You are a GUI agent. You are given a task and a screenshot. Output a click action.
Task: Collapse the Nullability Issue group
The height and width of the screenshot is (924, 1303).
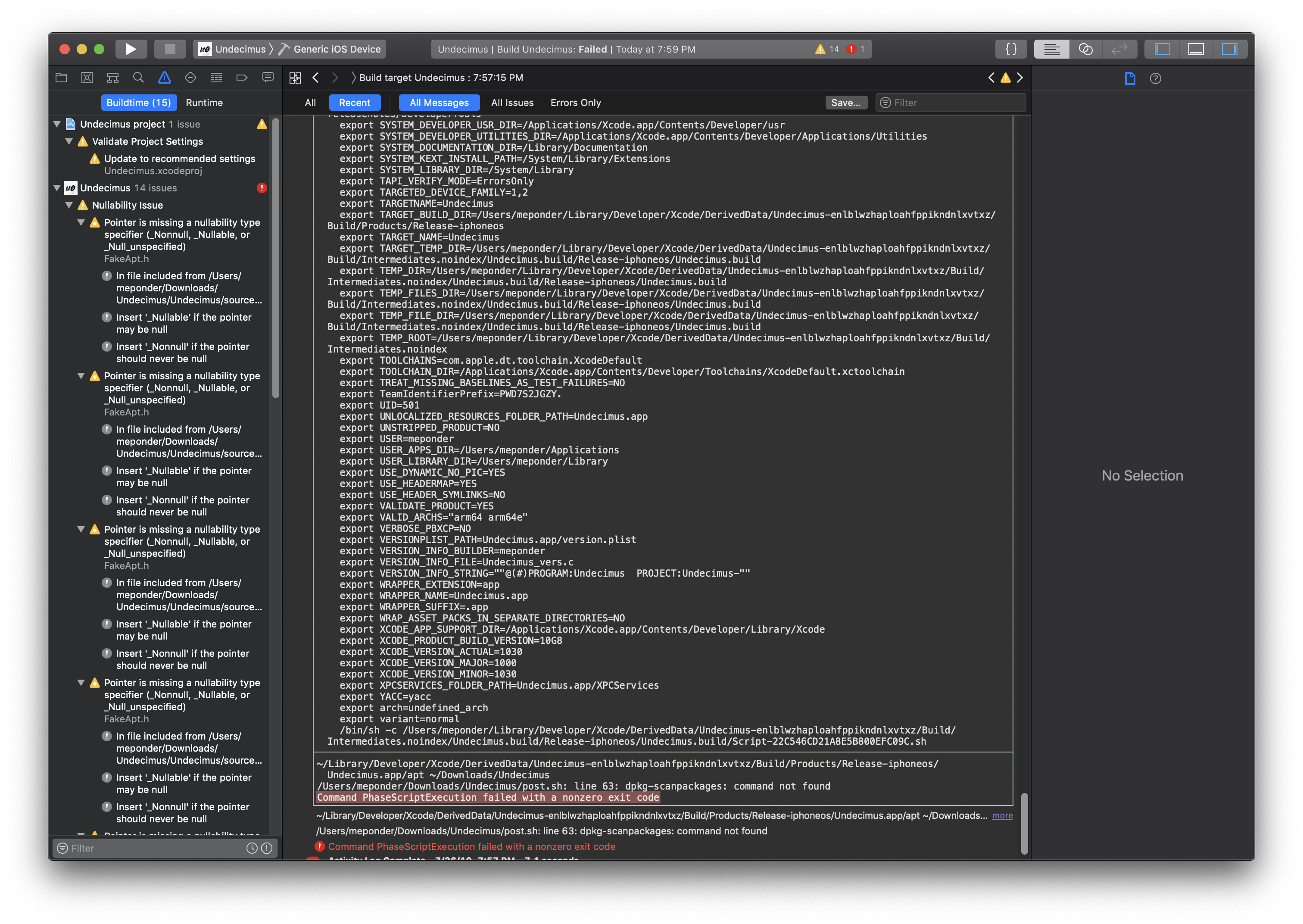[x=69, y=205]
